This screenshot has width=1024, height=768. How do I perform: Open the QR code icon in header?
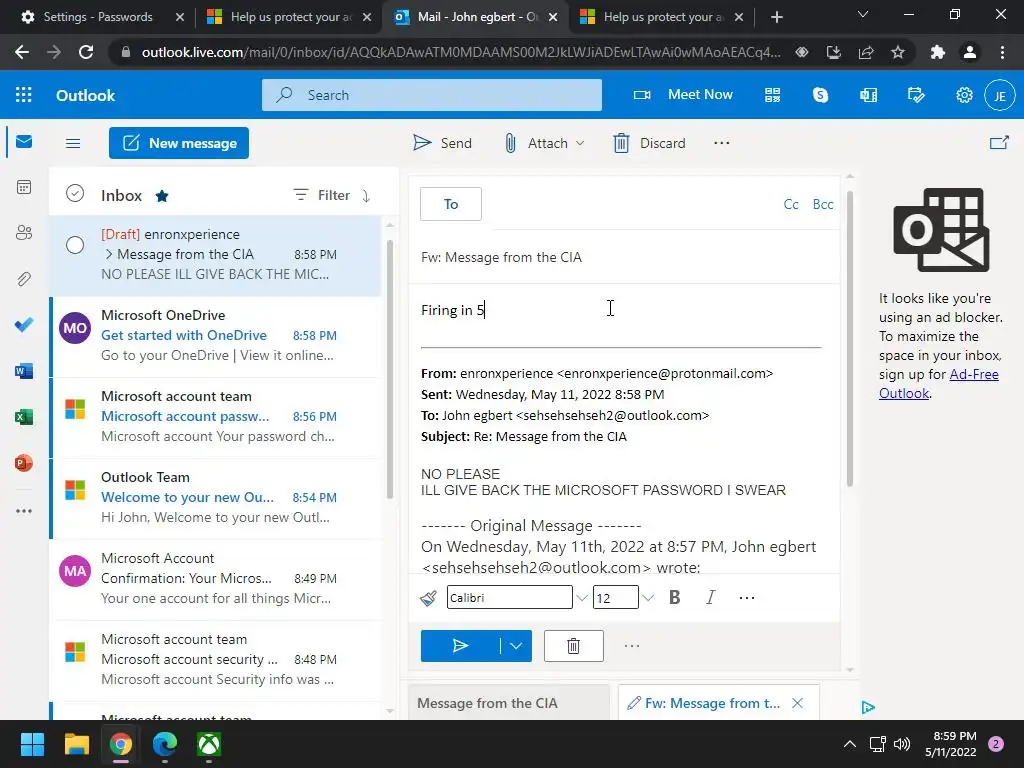(x=773, y=95)
